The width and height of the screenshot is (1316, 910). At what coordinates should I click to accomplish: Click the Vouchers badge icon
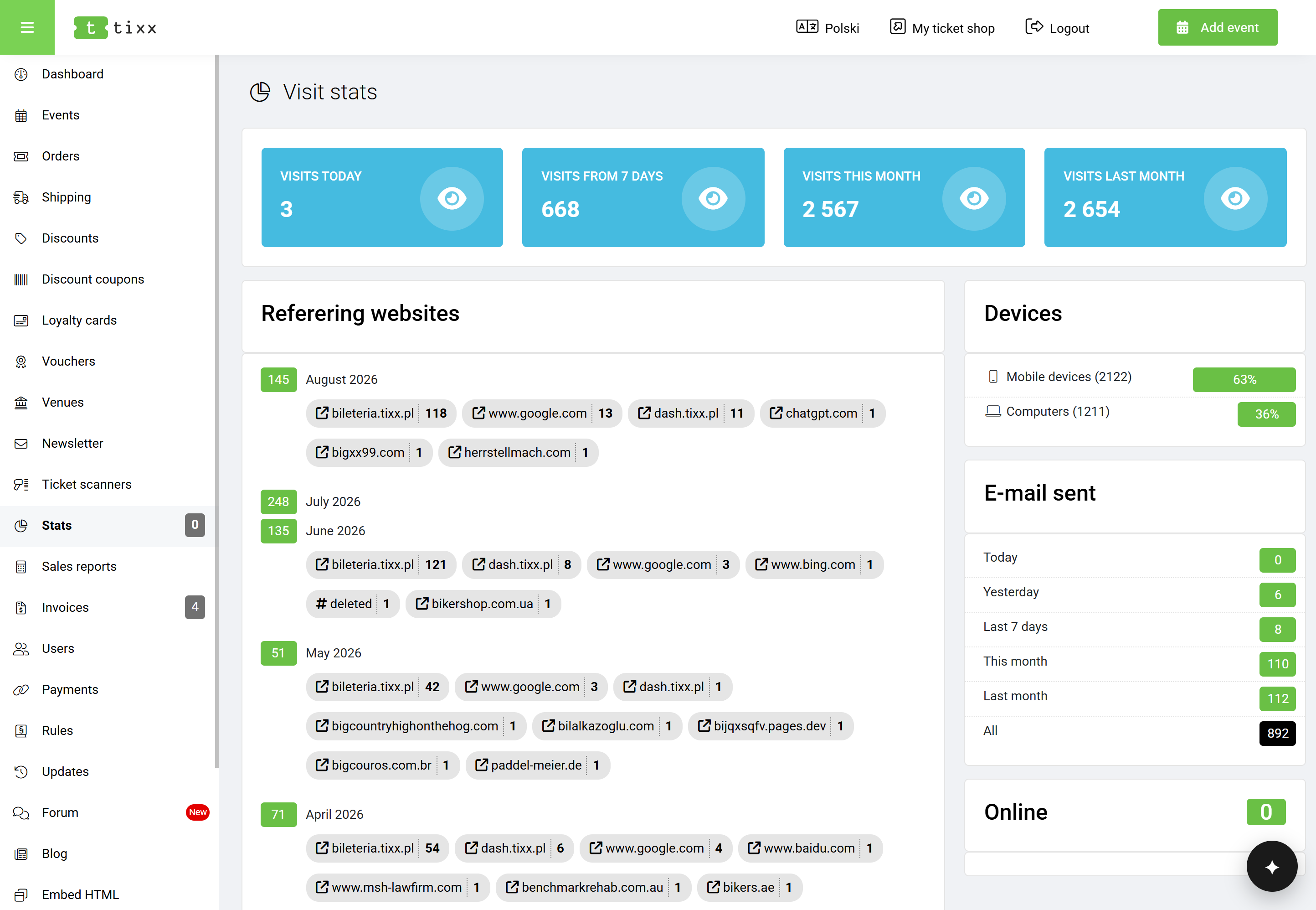pos(21,362)
